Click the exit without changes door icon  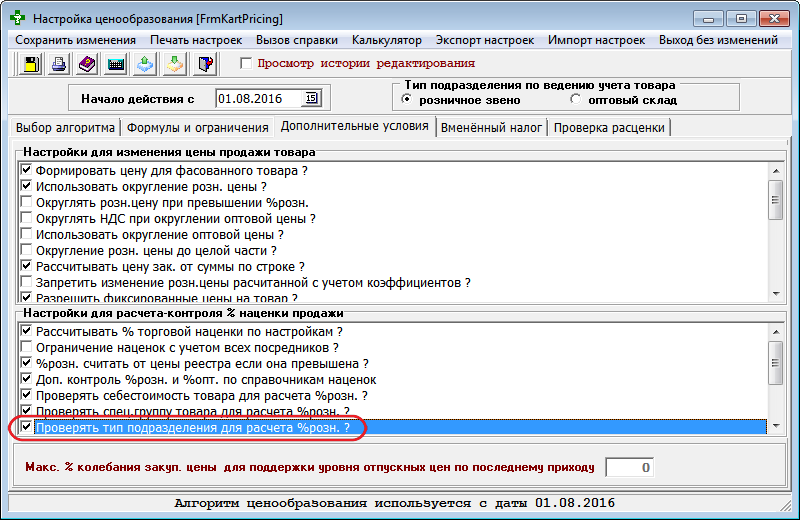pos(204,65)
